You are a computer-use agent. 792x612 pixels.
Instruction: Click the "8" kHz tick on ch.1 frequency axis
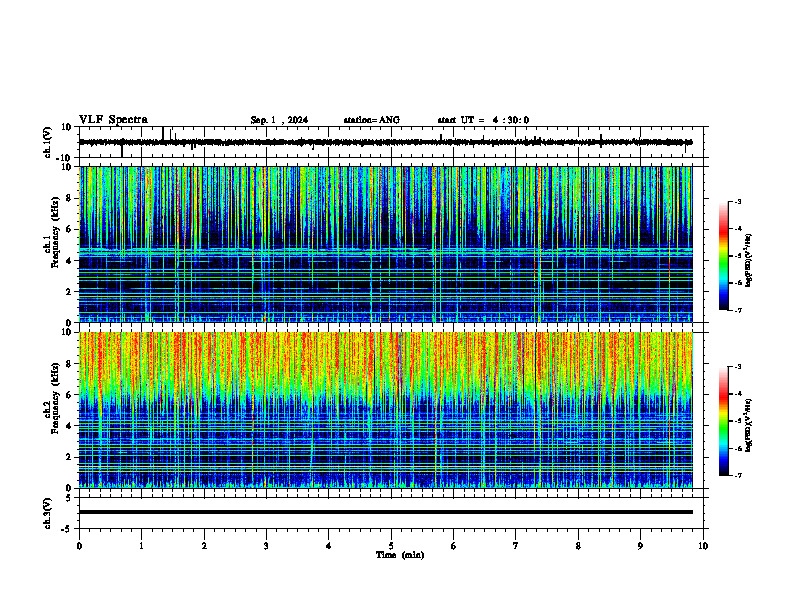(70, 198)
